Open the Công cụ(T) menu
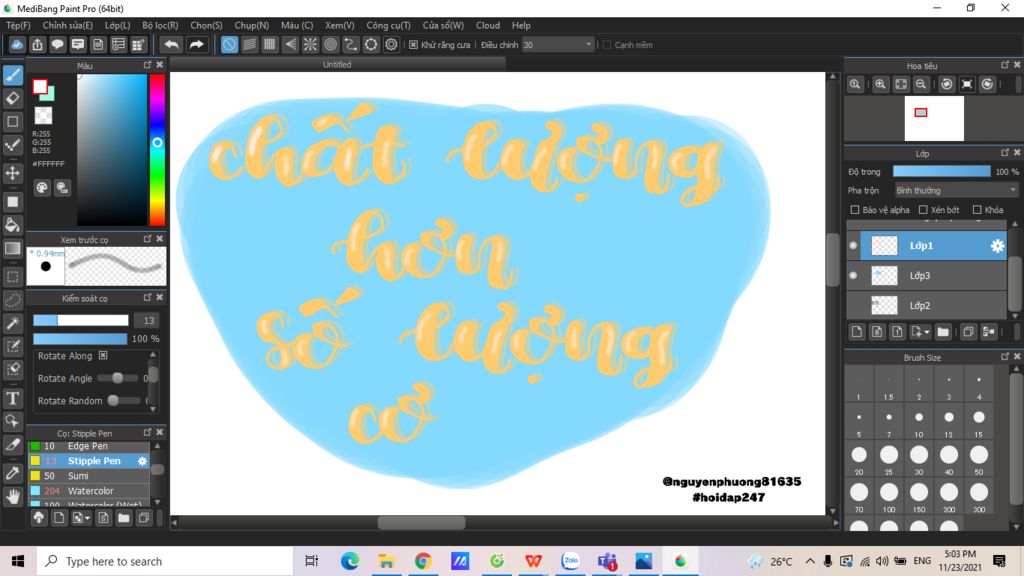 [x=388, y=25]
